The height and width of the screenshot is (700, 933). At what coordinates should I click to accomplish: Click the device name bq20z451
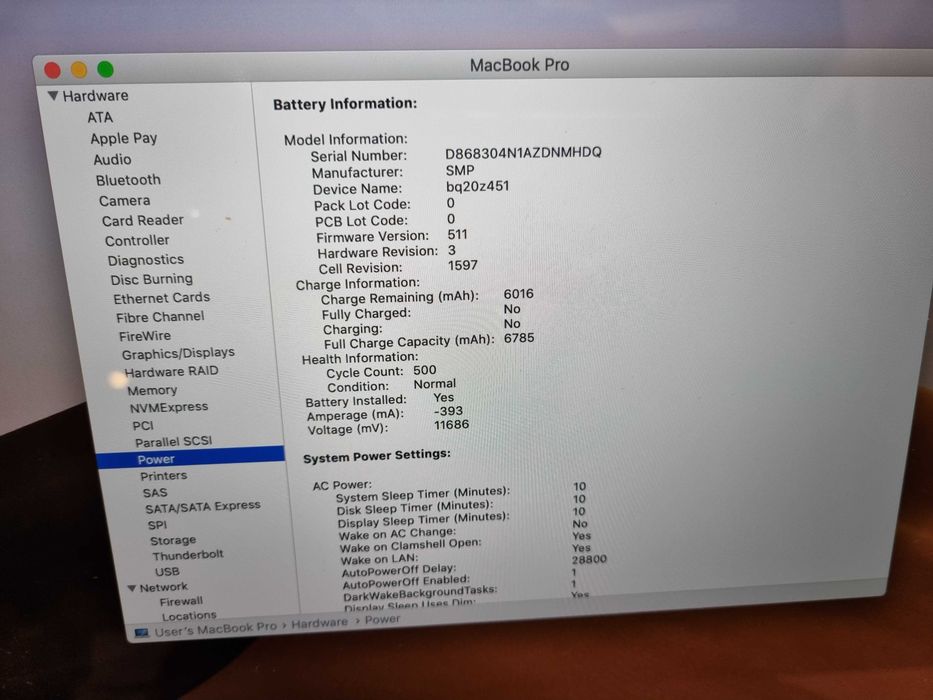pos(477,186)
